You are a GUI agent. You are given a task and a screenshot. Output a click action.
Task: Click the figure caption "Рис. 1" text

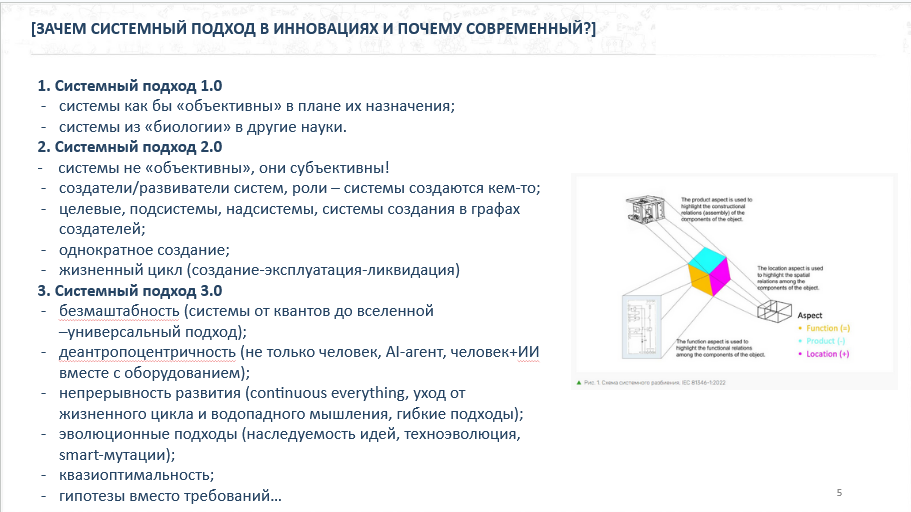(x=661, y=382)
